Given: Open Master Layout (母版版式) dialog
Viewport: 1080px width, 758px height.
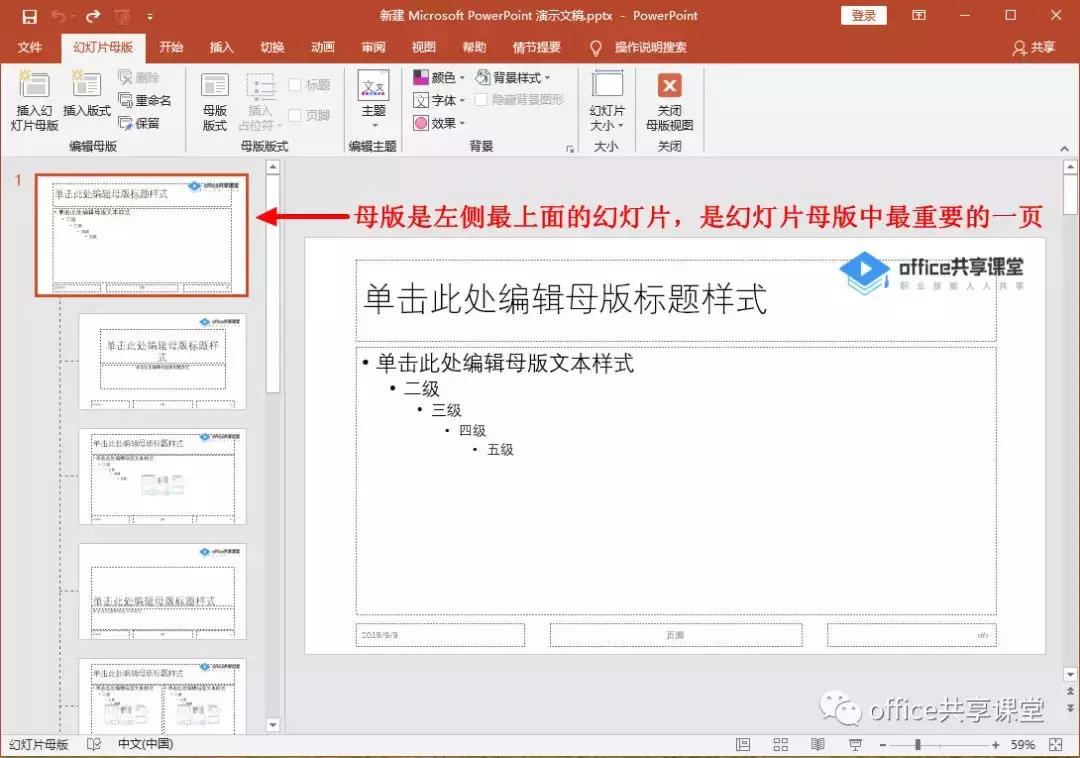Looking at the screenshot, I should (x=215, y=101).
